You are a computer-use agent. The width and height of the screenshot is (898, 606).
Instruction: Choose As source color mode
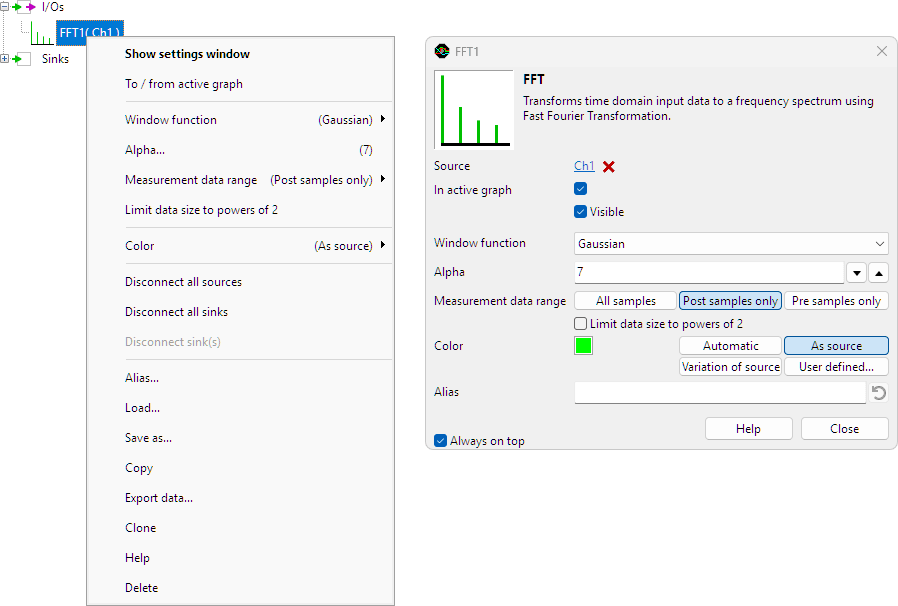[x=836, y=346]
